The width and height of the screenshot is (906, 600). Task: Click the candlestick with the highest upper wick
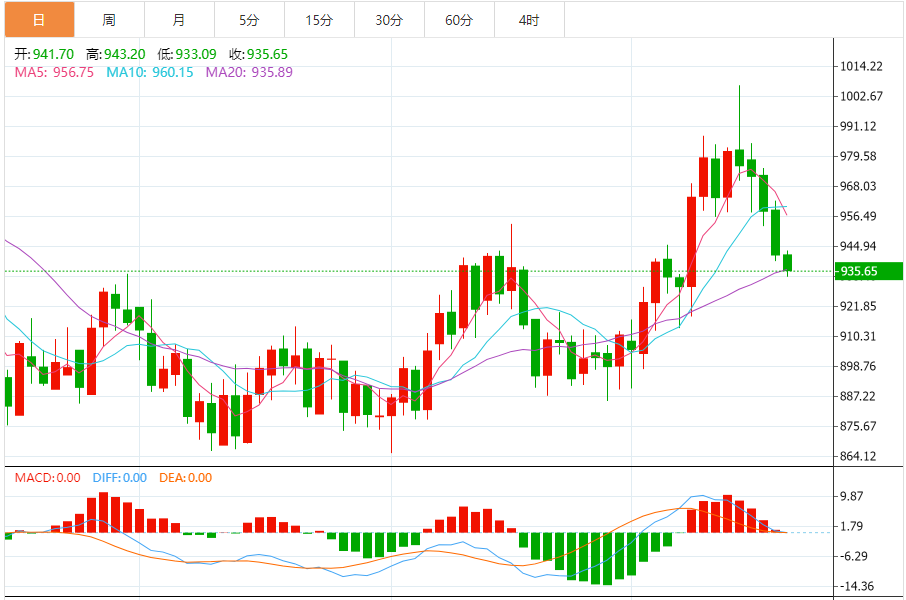click(740, 158)
